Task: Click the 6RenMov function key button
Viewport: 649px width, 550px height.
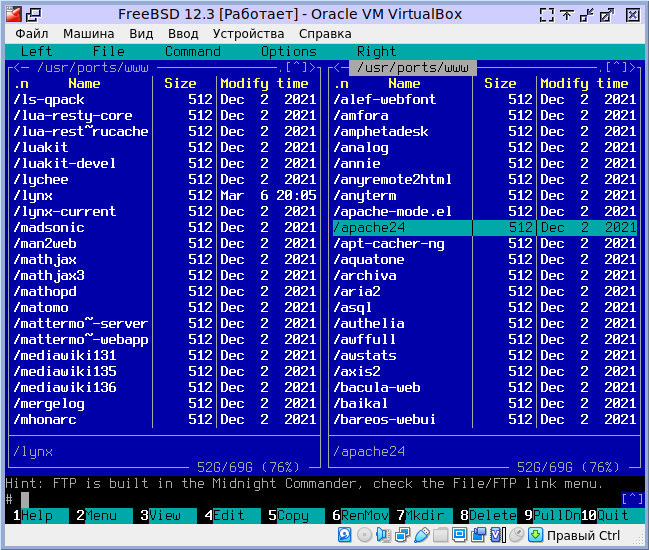Action: [x=361, y=516]
